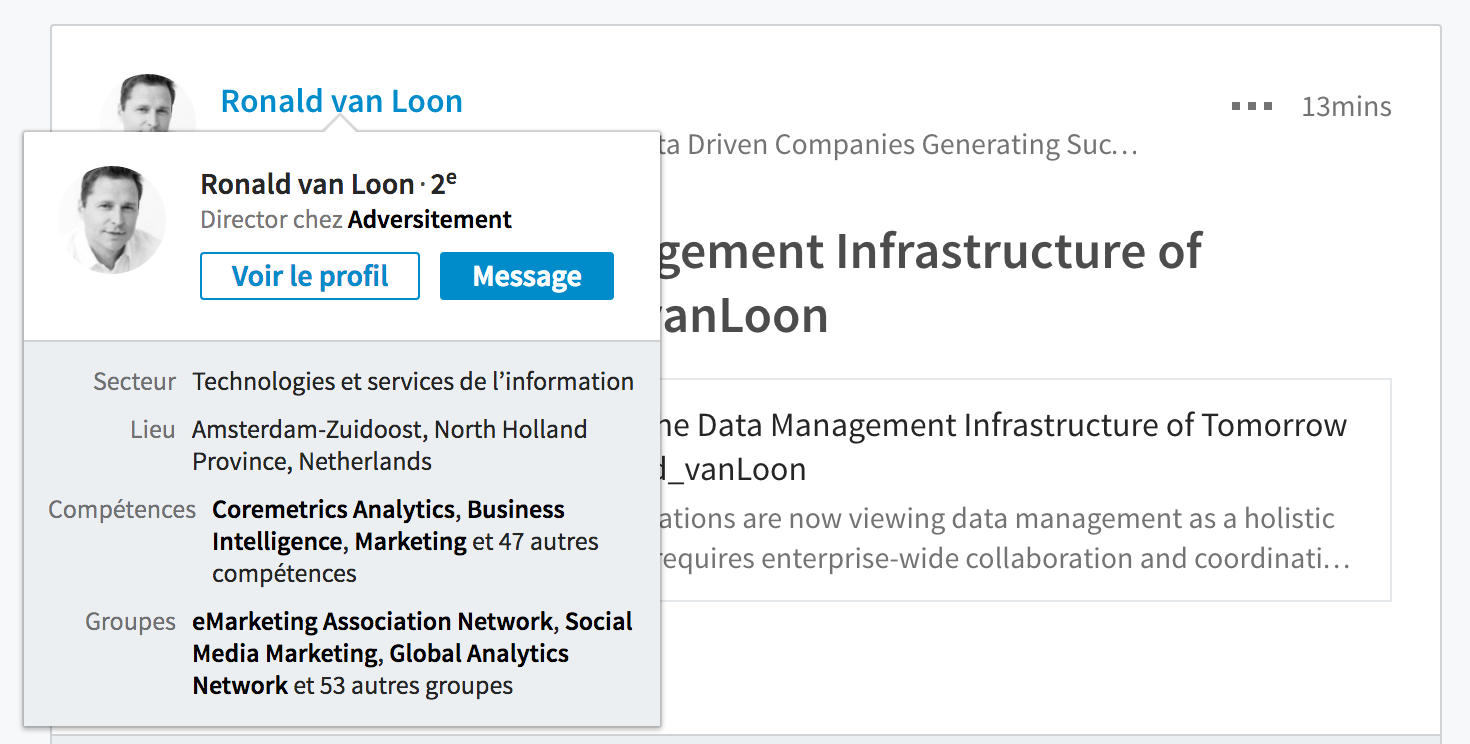Screen dimensions: 1470x744
Task: Open the three-dot post options menu
Action: (1252, 106)
